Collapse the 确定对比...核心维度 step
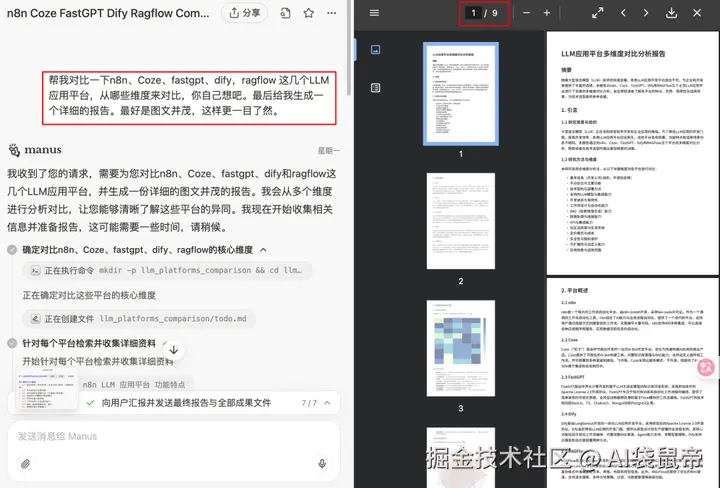This screenshot has height=488, width=720. 263,250
